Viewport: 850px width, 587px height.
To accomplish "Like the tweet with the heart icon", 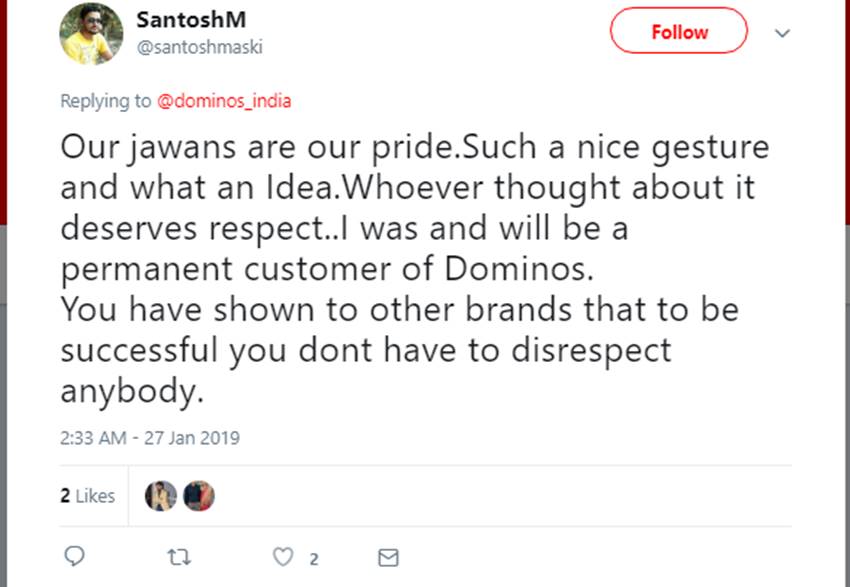I will (x=285, y=556).
